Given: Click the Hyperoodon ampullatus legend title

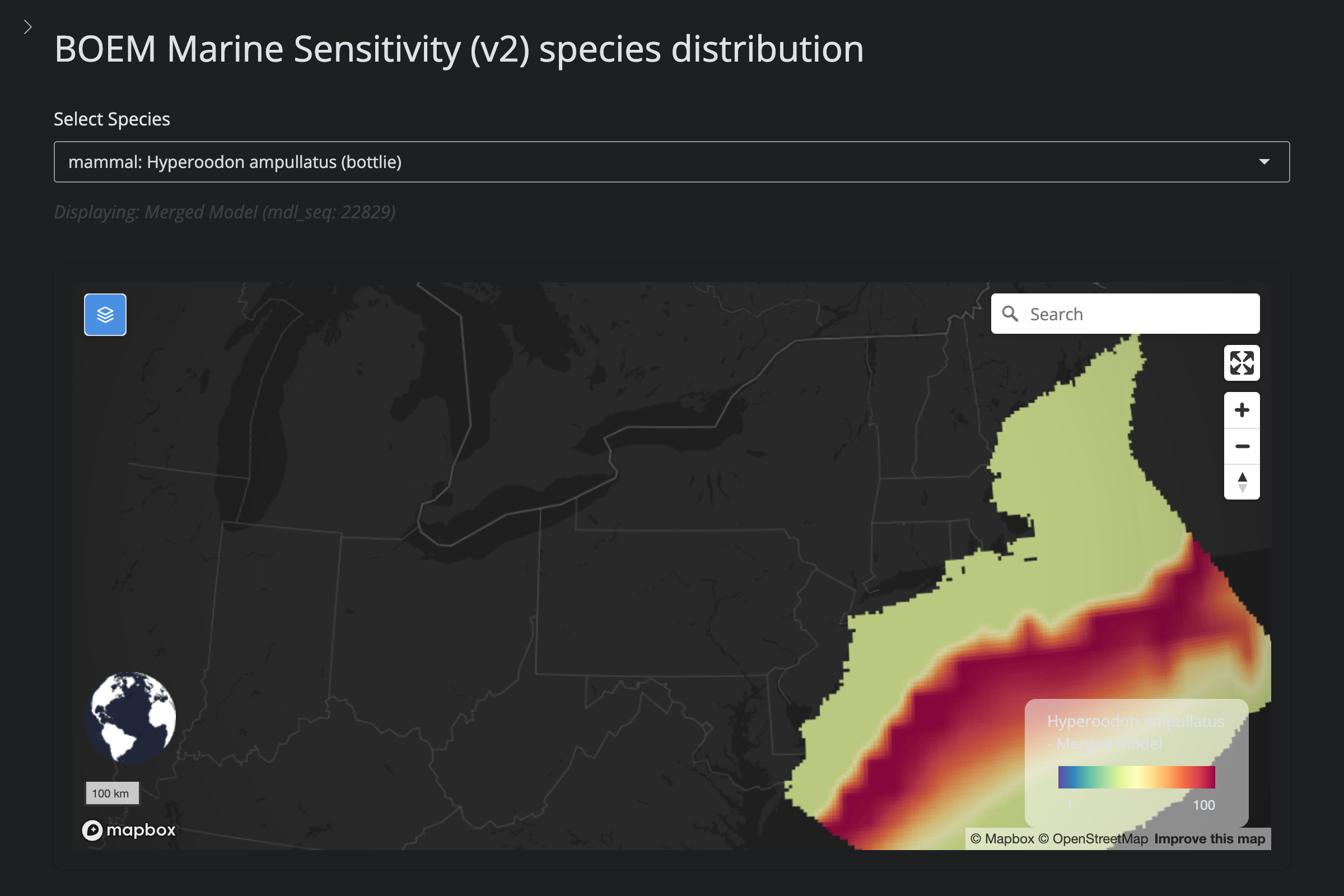Looking at the screenshot, I should tap(1135, 732).
